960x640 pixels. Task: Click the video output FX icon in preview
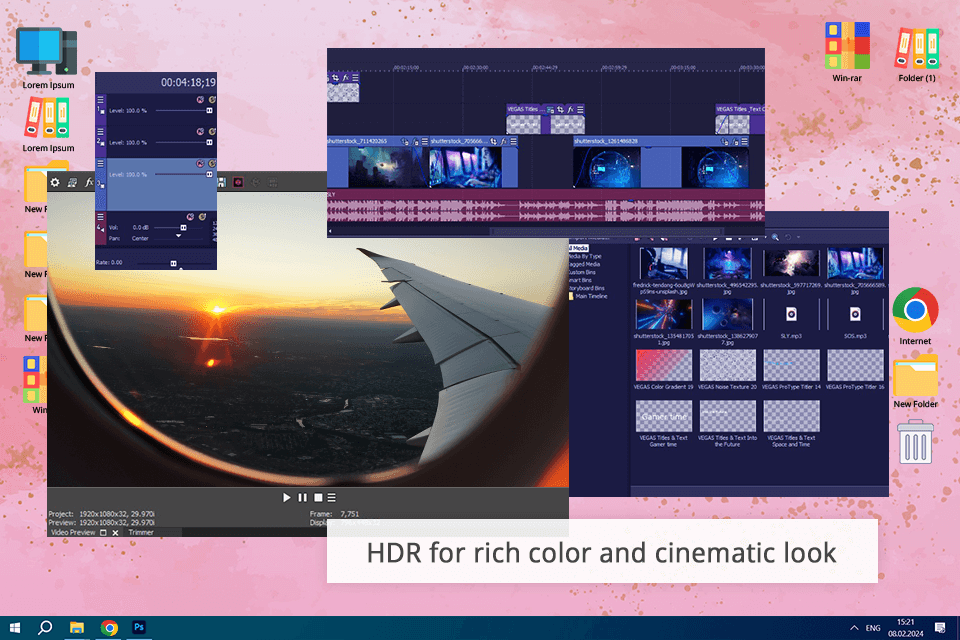click(89, 183)
